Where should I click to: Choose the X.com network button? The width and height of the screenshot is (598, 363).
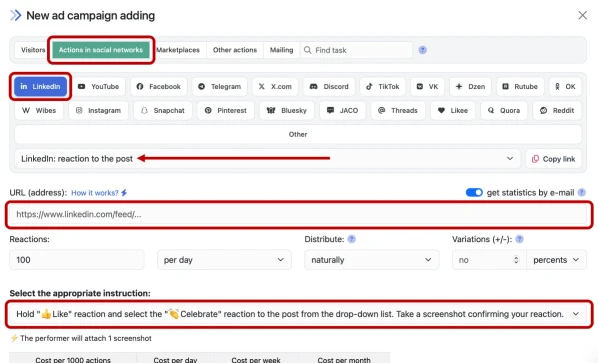coord(275,87)
